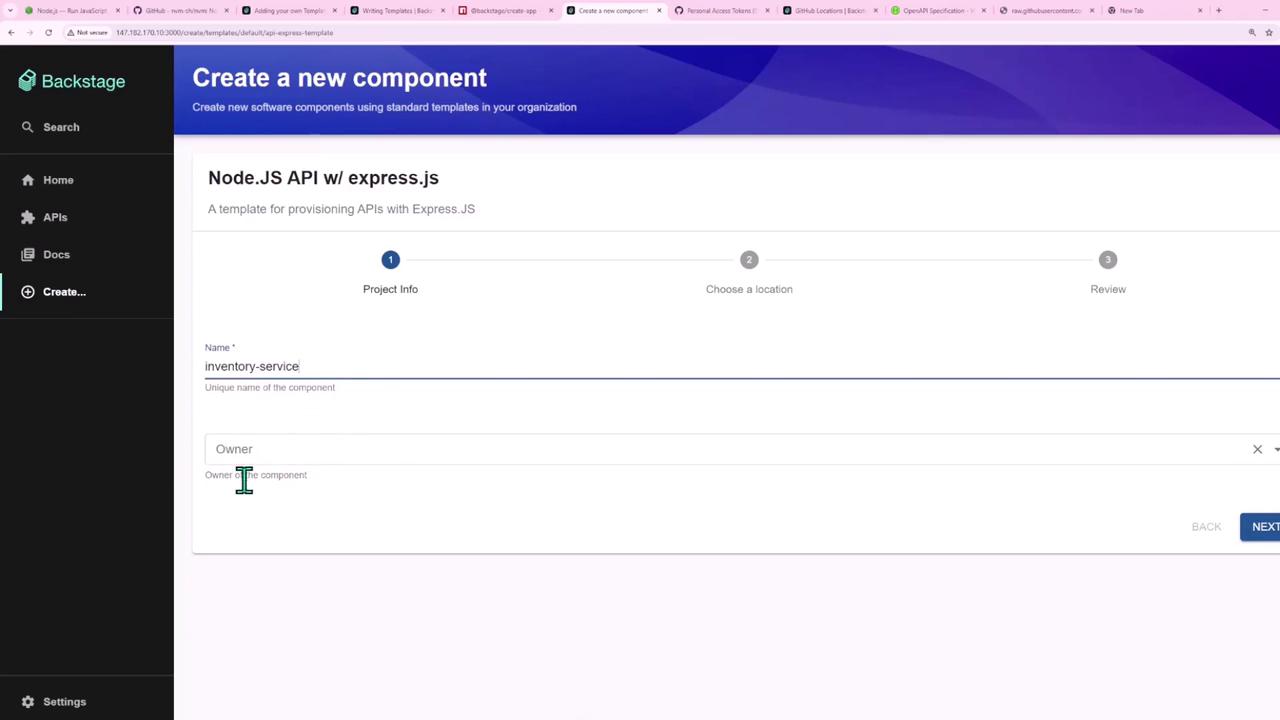Image resolution: width=1280 pixels, height=720 pixels.
Task: Switch to OpenAPI Specification tab
Action: tap(936, 10)
